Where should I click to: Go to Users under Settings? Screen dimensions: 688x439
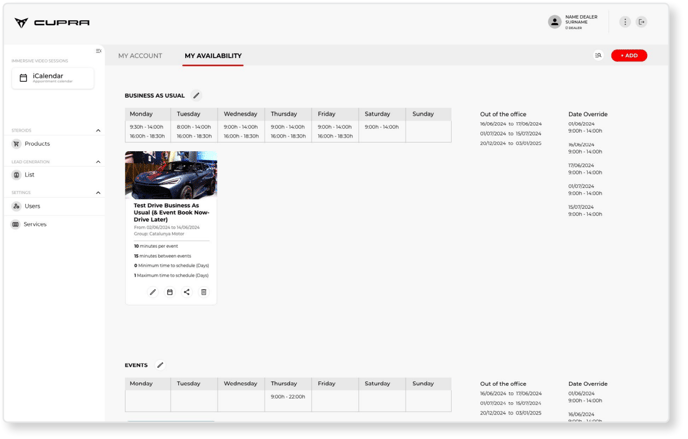coord(32,206)
